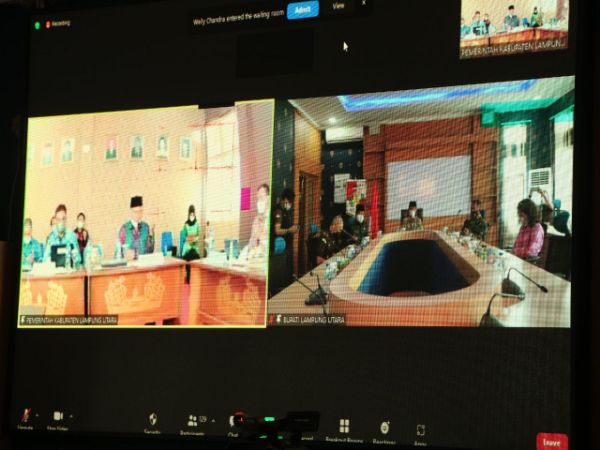600x450 pixels.
Task: Open the Apps icon in toolbar
Action: pyautogui.click(x=420, y=434)
